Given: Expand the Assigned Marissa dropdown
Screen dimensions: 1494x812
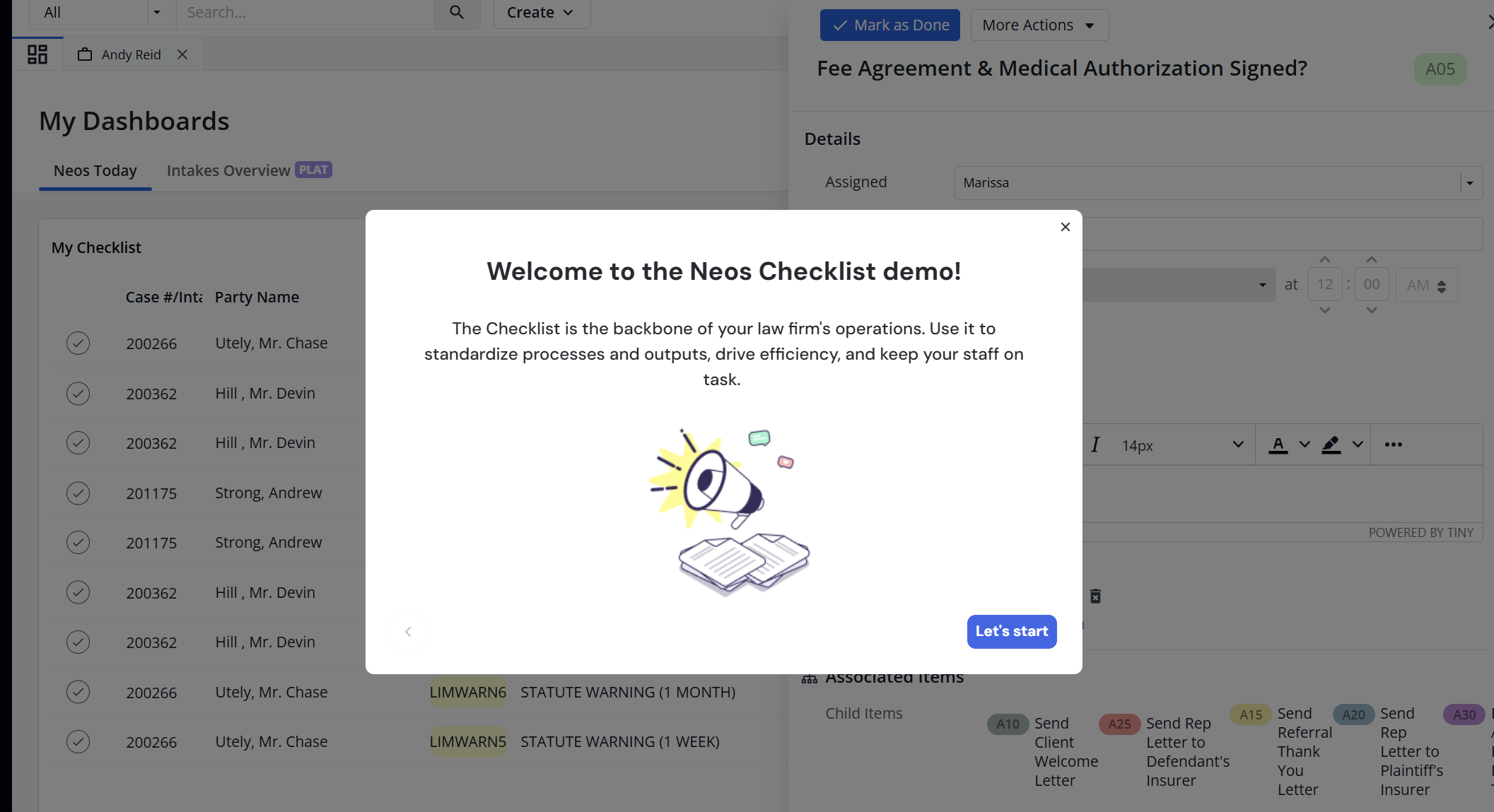Looking at the screenshot, I should [x=1470, y=183].
